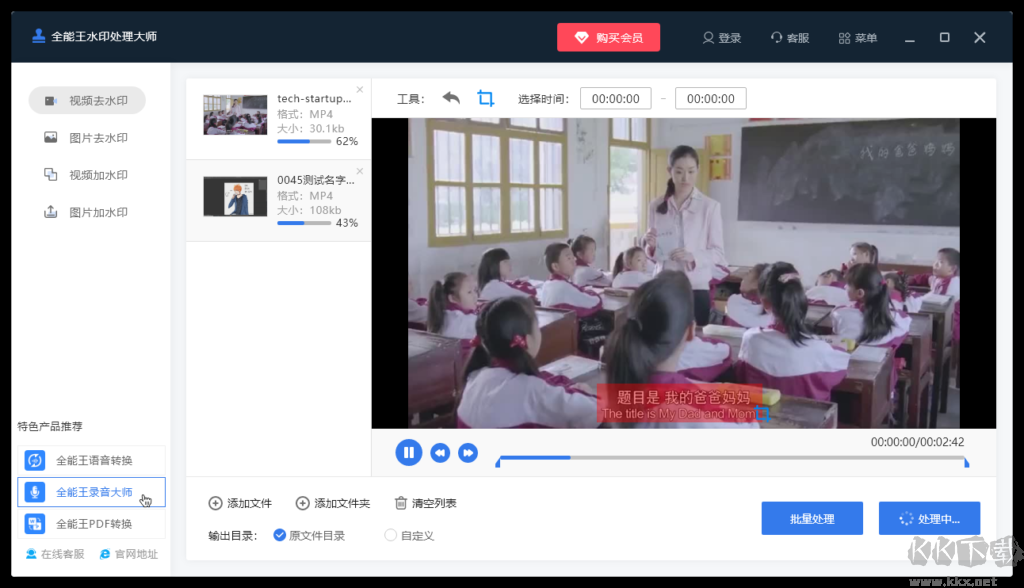Screen dimensions: 1024x588
Task: Click 清空列表 to clear the file list
Action: (x=425, y=503)
